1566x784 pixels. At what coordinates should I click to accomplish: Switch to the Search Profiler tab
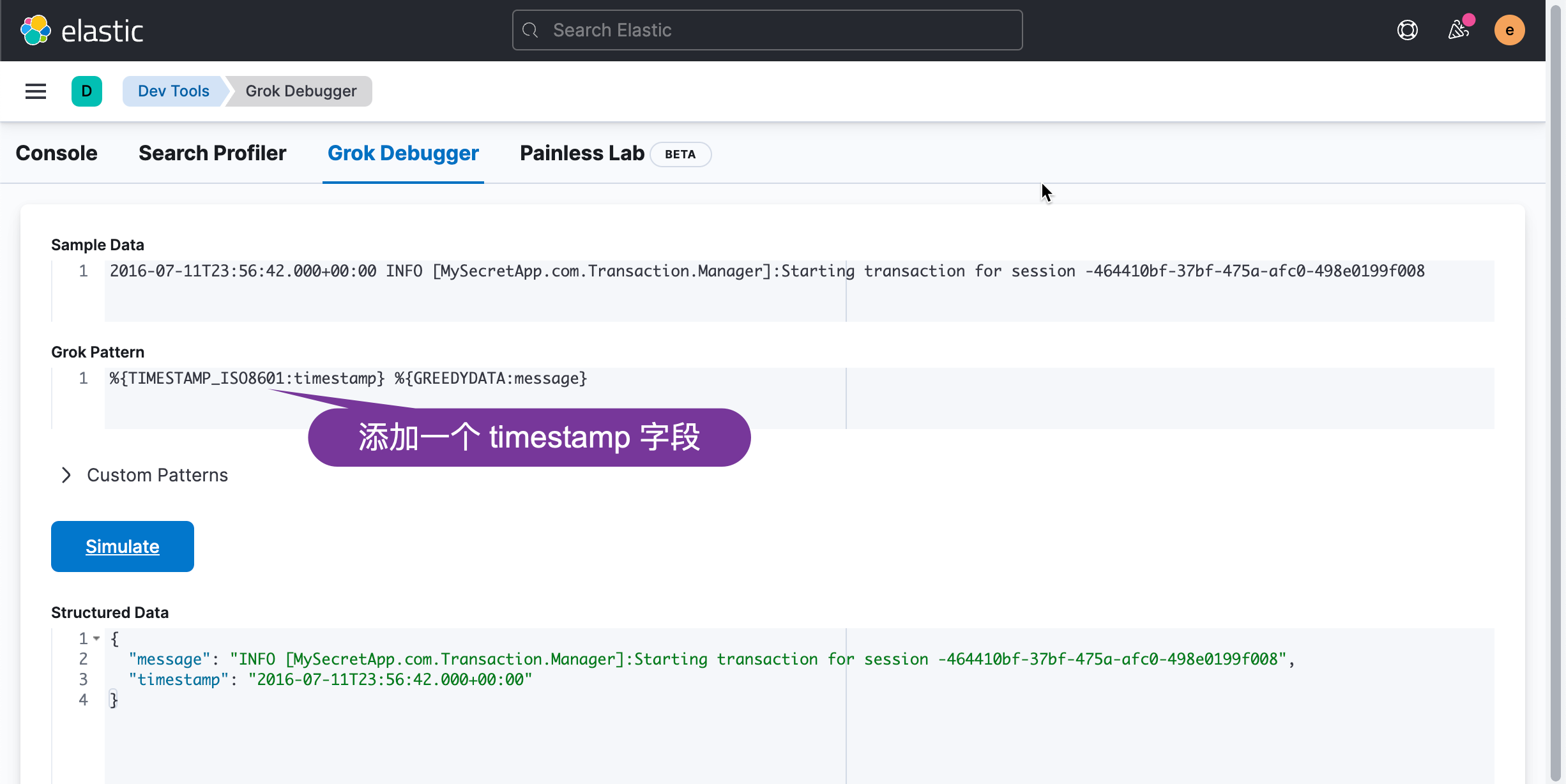click(212, 153)
